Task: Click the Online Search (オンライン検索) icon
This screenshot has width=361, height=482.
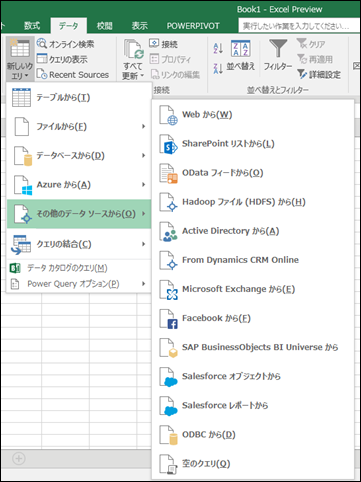Action: [42, 44]
